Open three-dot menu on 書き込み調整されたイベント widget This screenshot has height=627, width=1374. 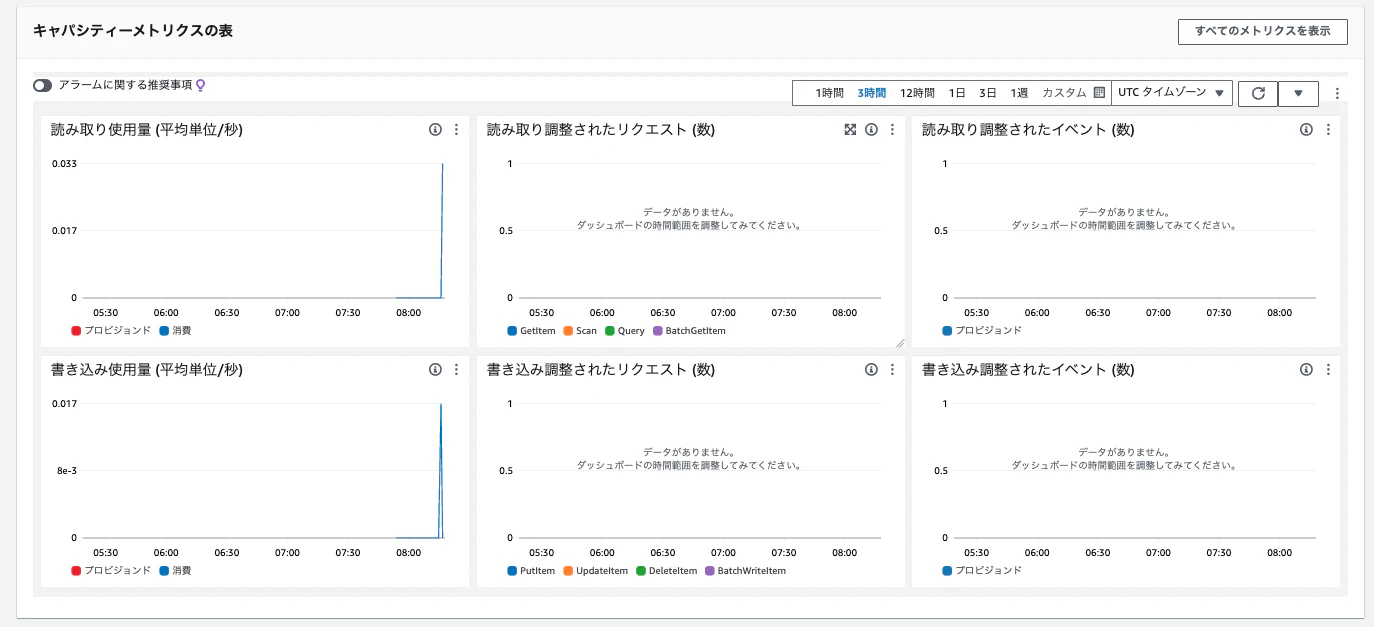(1327, 369)
